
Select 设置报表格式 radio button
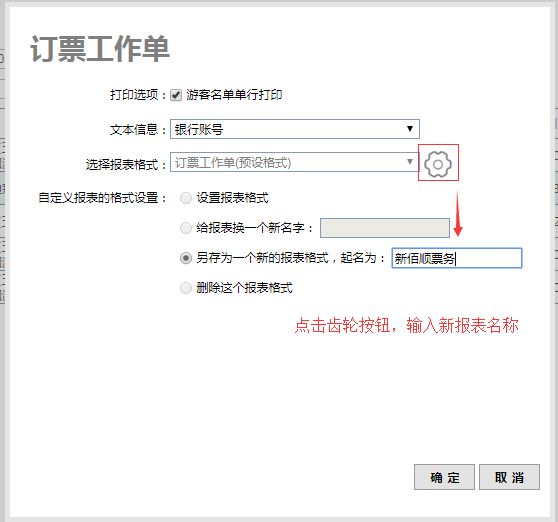(186, 198)
